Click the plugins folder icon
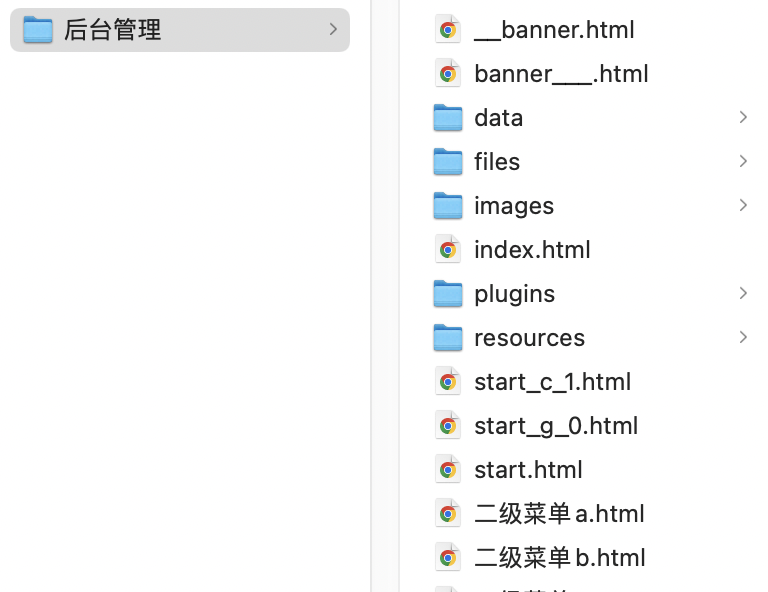Image resolution: width=768 pixels, height=592 pixels. point(448,294)
